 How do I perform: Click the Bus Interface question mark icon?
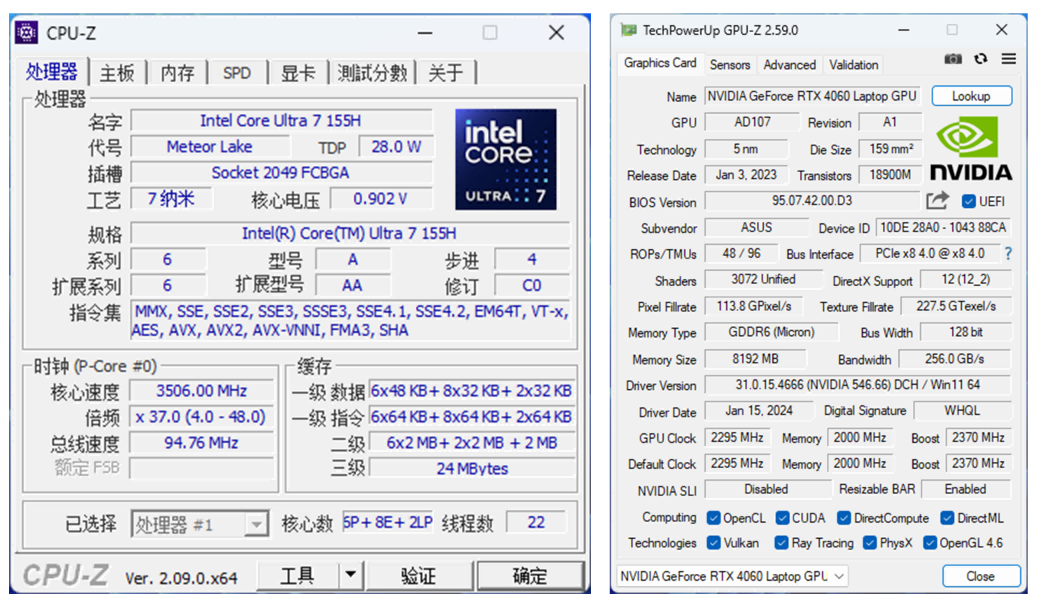pos(1007,254)
